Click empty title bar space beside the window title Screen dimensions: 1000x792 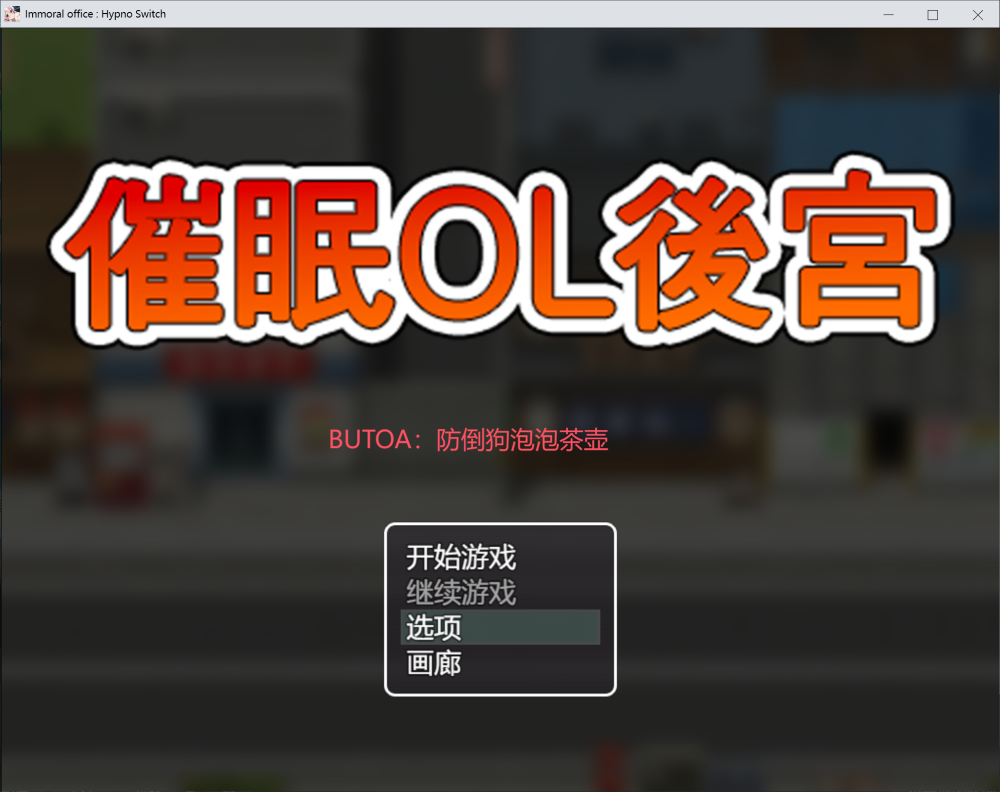click(500, 14)
